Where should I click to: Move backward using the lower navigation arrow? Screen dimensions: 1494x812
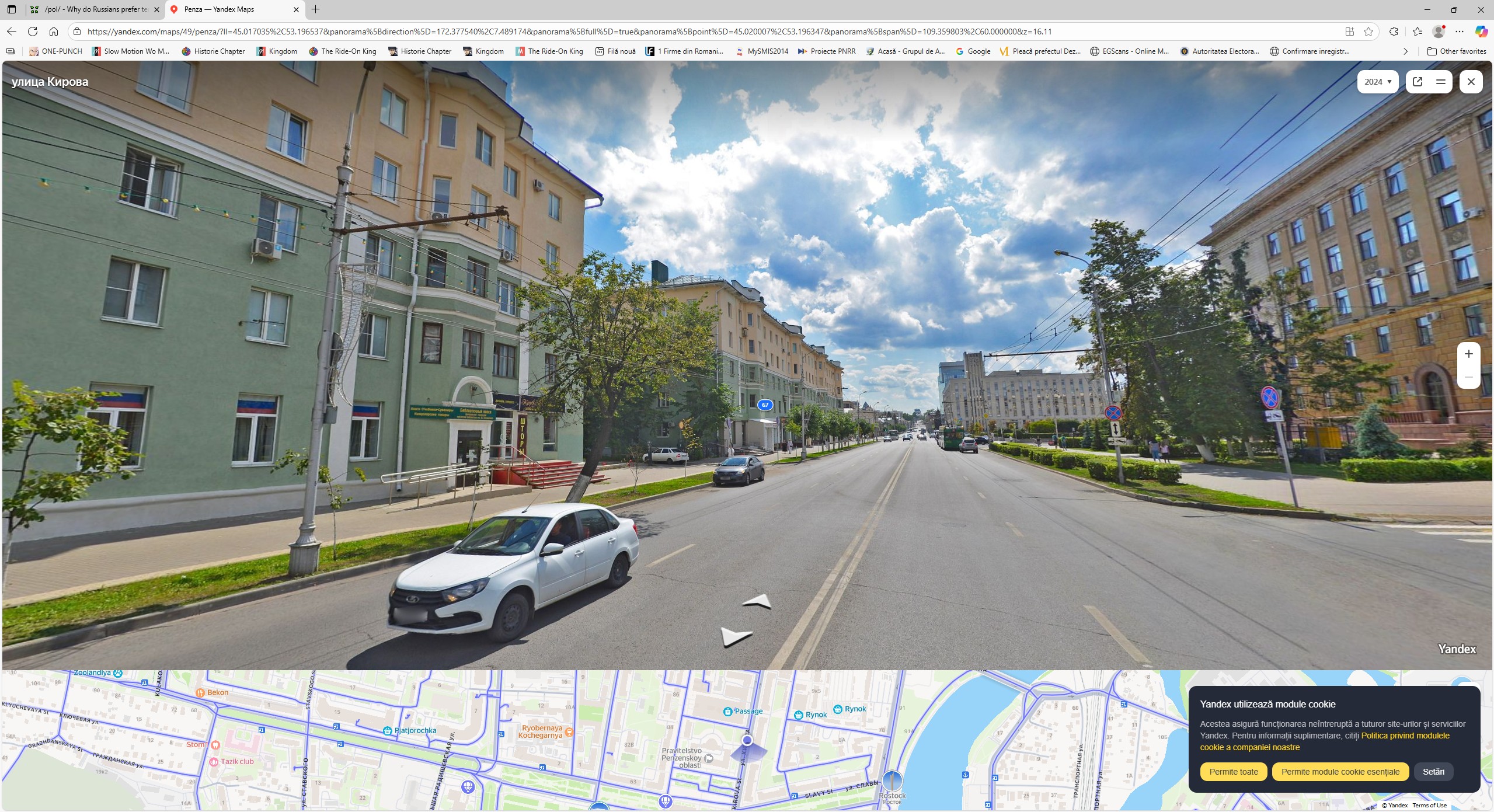[x=735, y=636]
